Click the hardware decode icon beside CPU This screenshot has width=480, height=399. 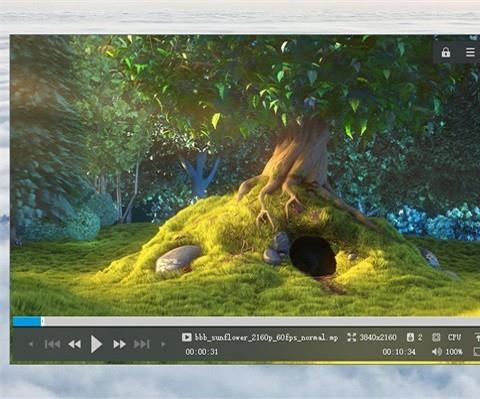tap(436, 337)
